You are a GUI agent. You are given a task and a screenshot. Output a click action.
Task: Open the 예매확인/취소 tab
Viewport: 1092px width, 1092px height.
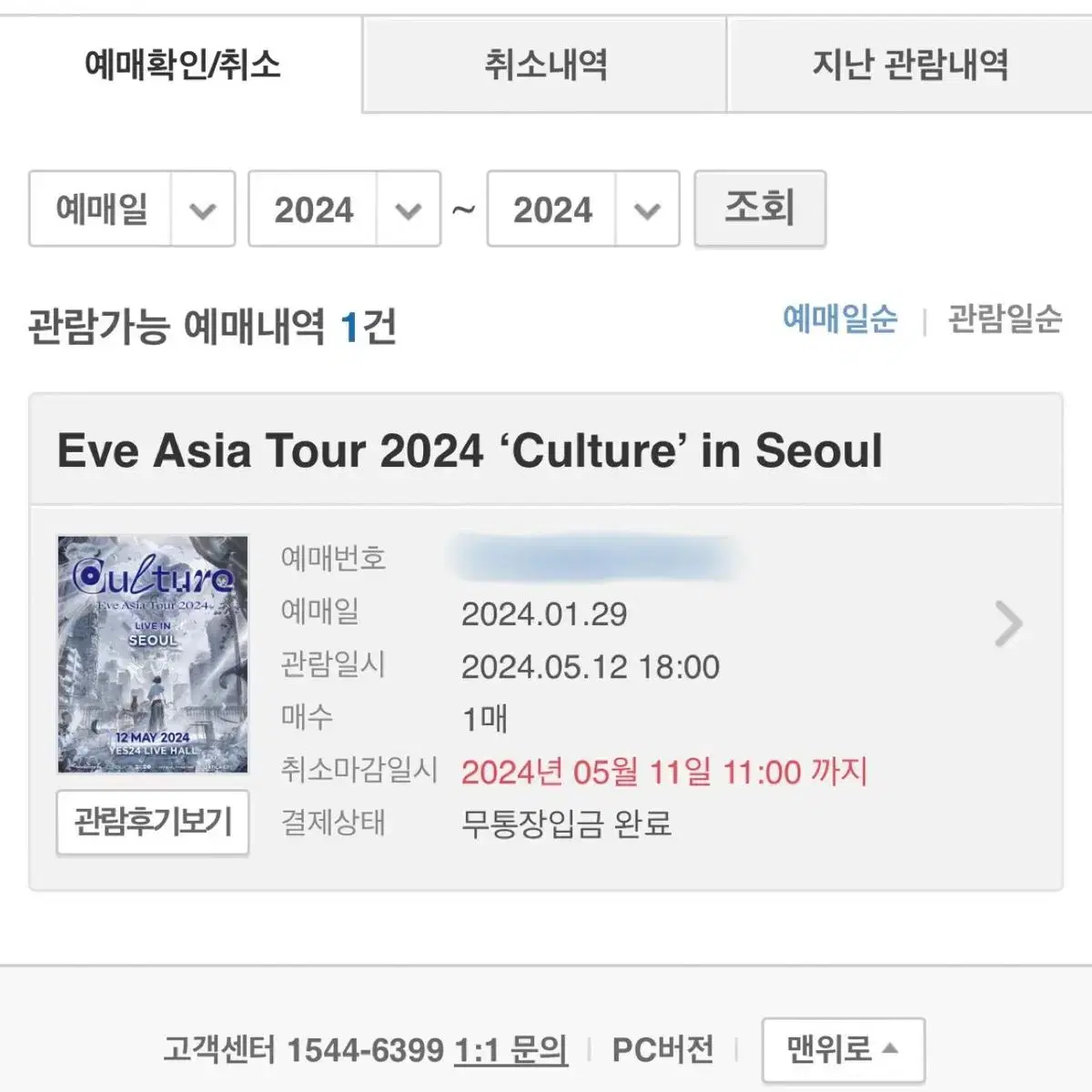click(182, 65)
